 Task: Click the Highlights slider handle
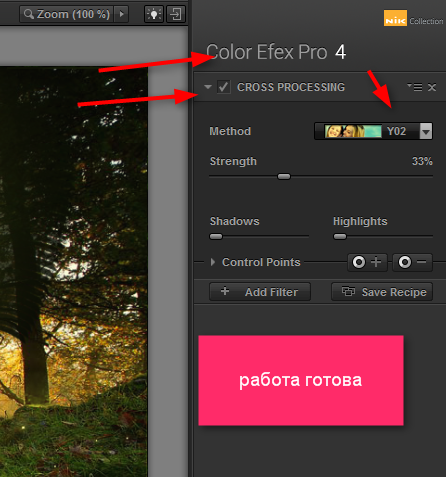[x=340, y=236]
